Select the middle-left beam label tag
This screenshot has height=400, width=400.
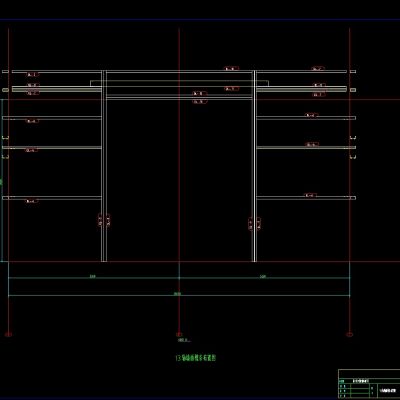32,150
